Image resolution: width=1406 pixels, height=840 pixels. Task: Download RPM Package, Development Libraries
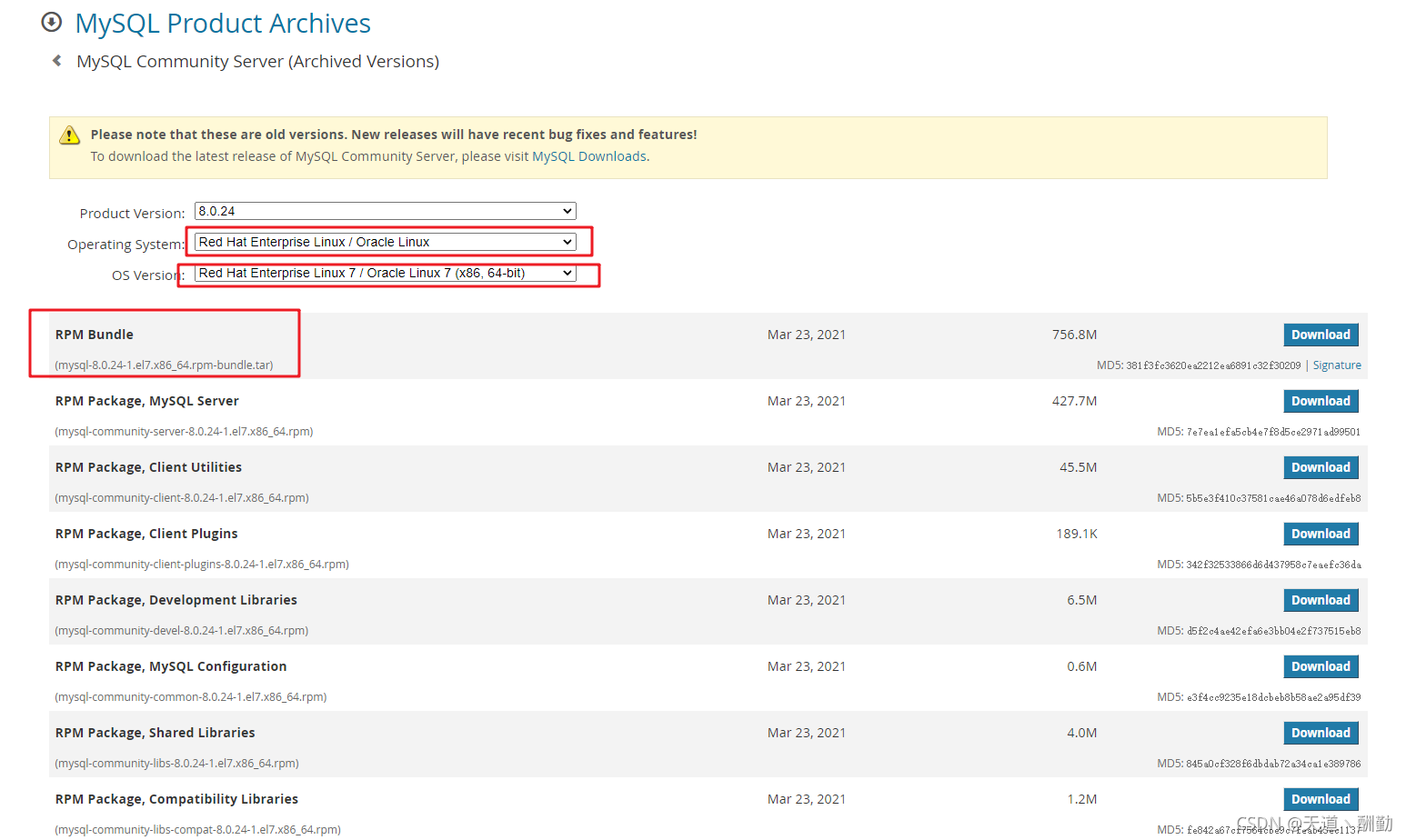(x=1321, y=600)
